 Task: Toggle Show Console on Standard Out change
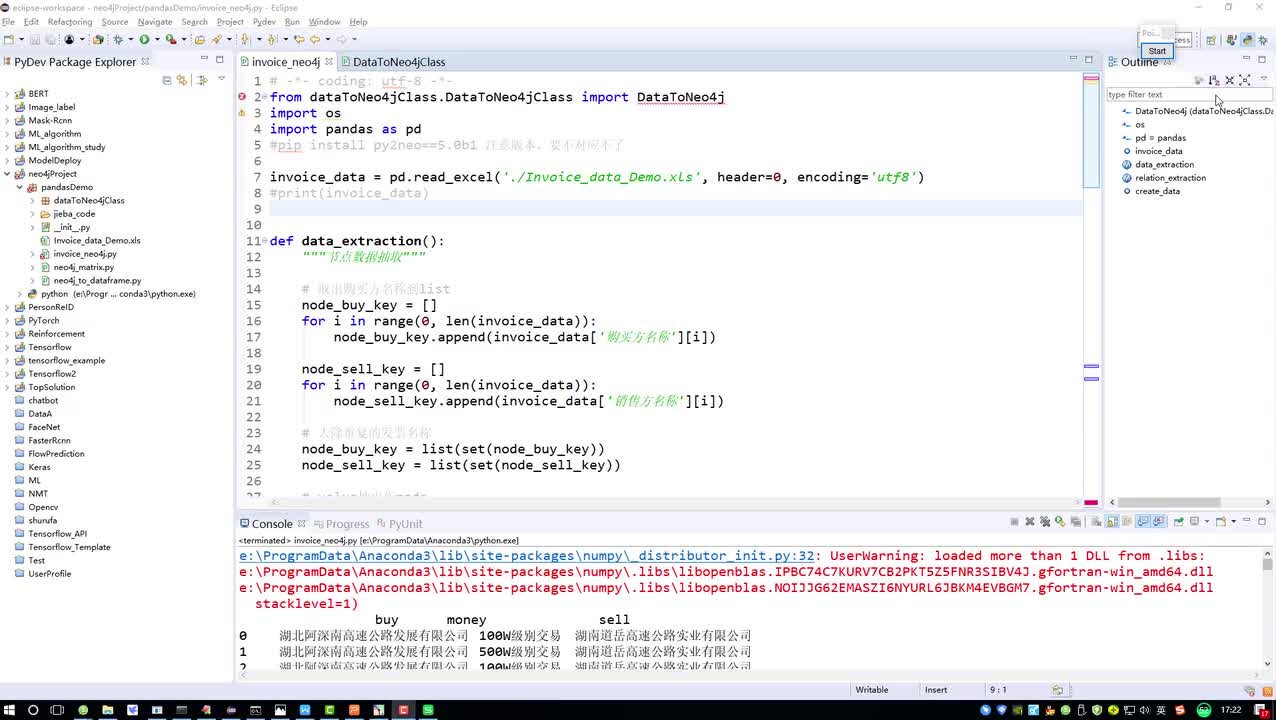pyautogui.click(x=1142, y=521)
